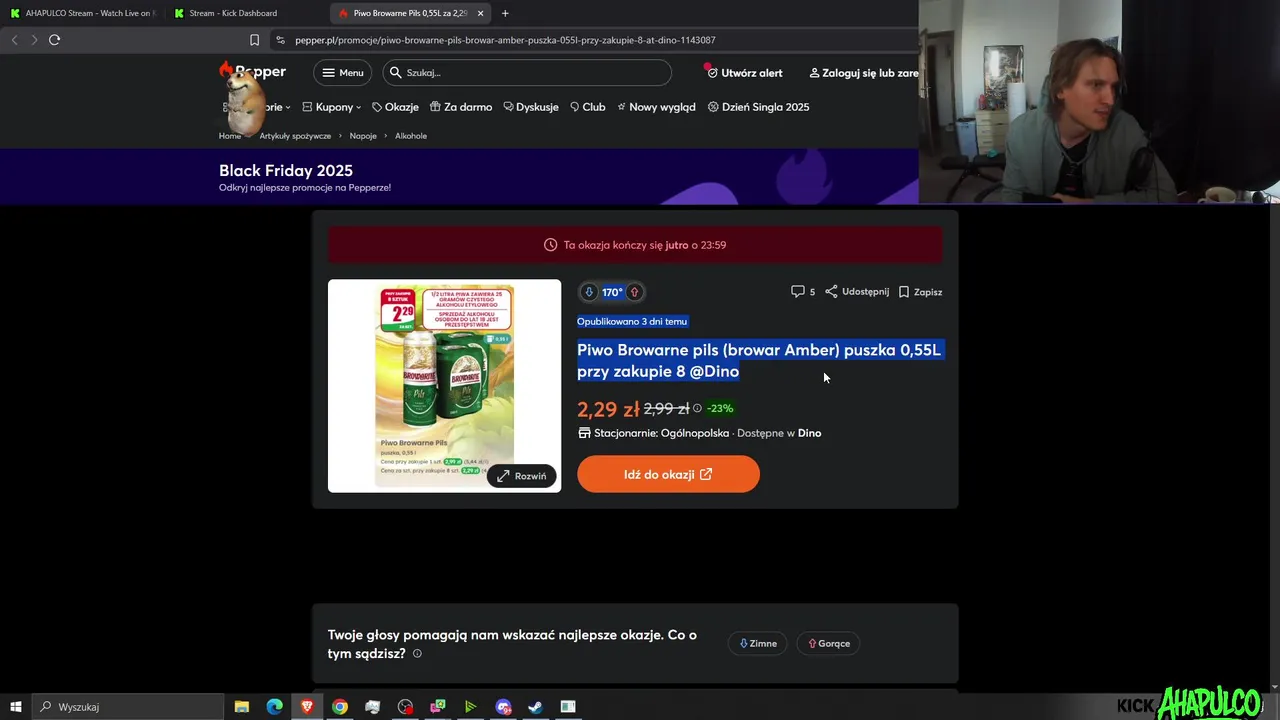Select Nowy wygląd in navigation

[656, 107]
